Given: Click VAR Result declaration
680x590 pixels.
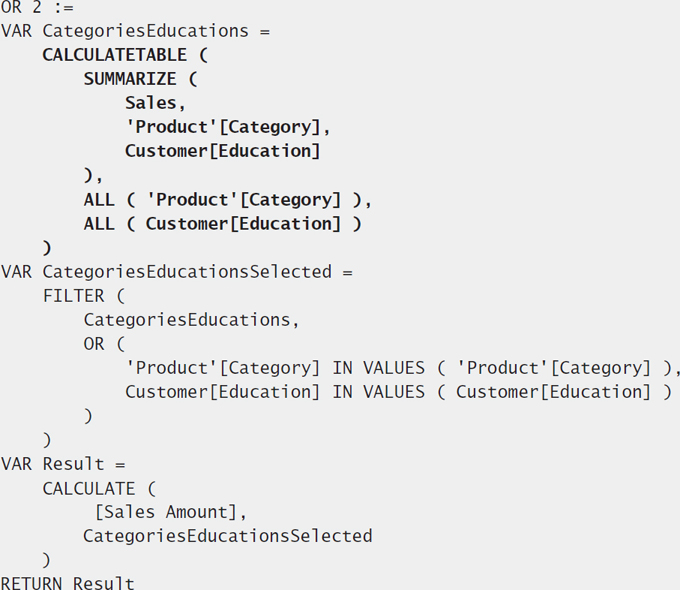Looking at the screenshot, I should [63, 464].
